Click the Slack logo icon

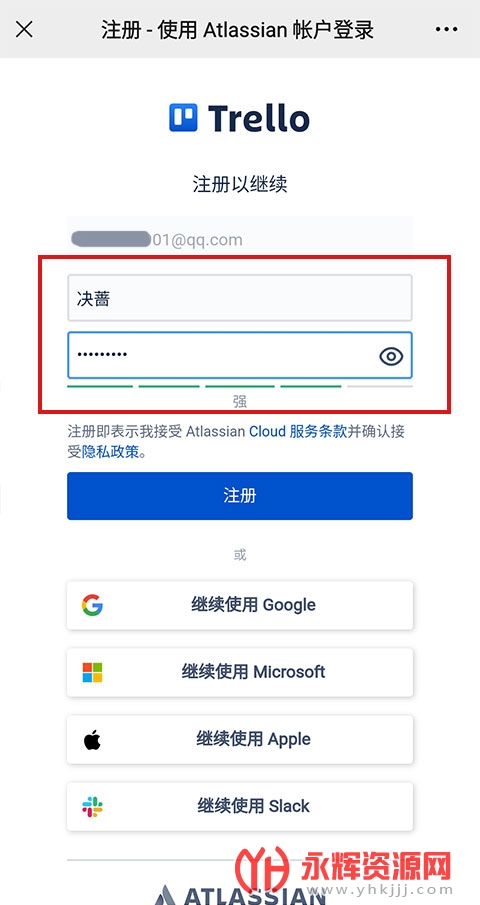pos(92,806)
